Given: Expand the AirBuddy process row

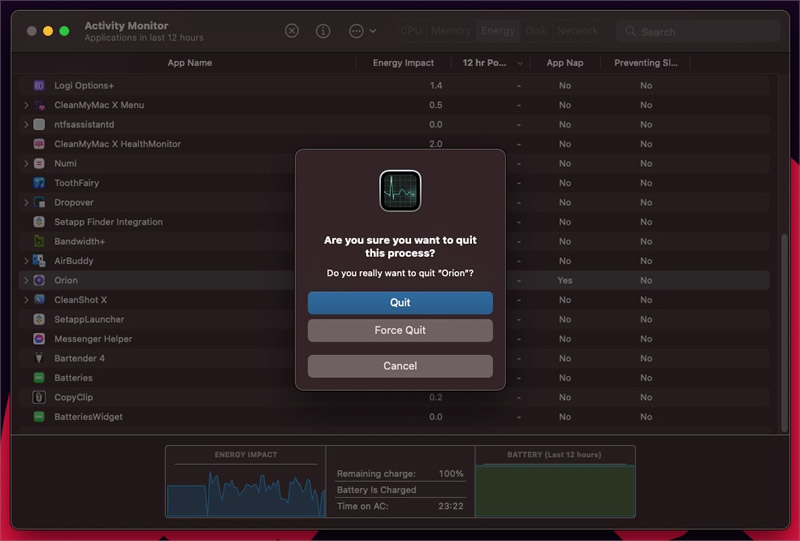Looking at the screenshot, I should (x=26, y=261).
